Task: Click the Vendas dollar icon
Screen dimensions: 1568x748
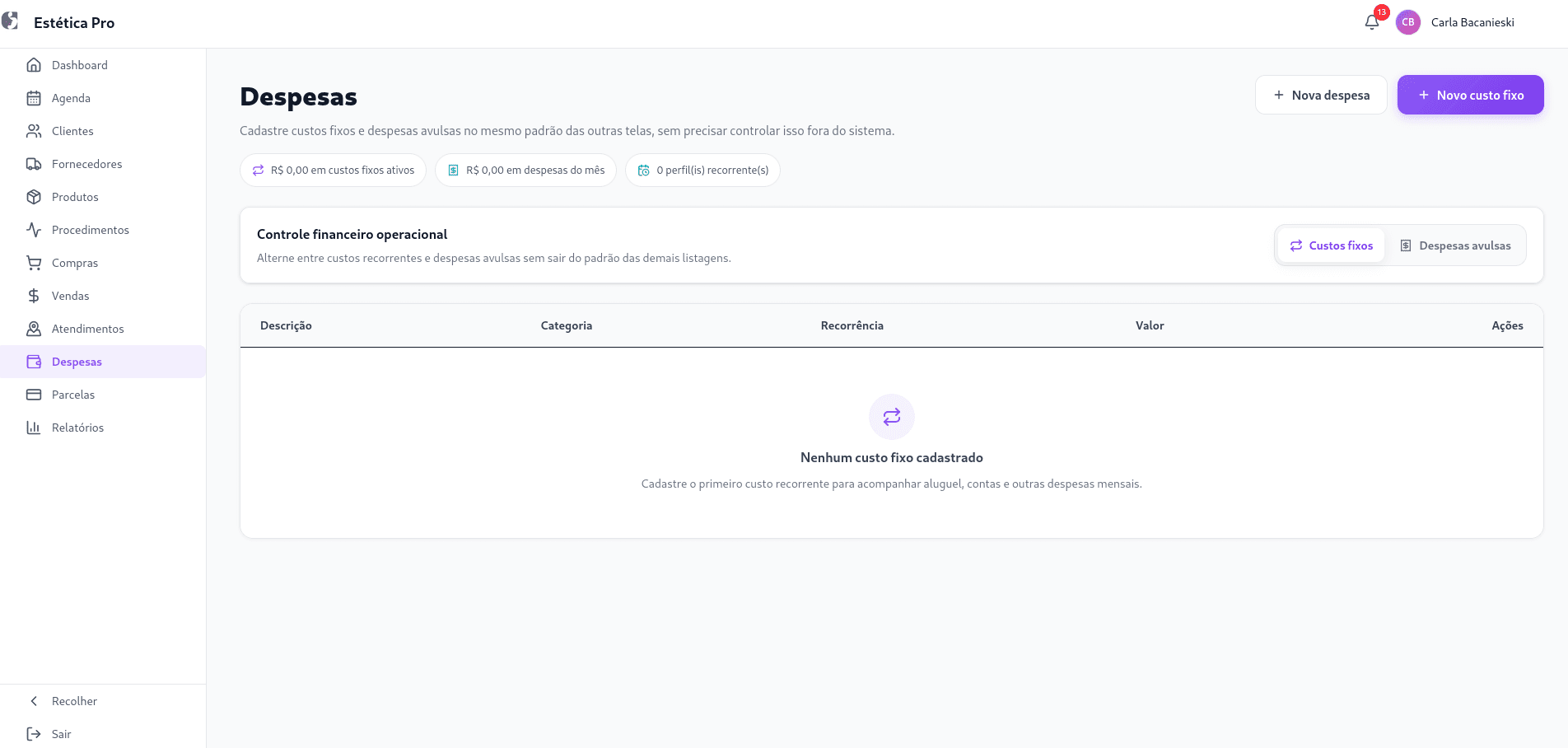Action: point(34,296)
